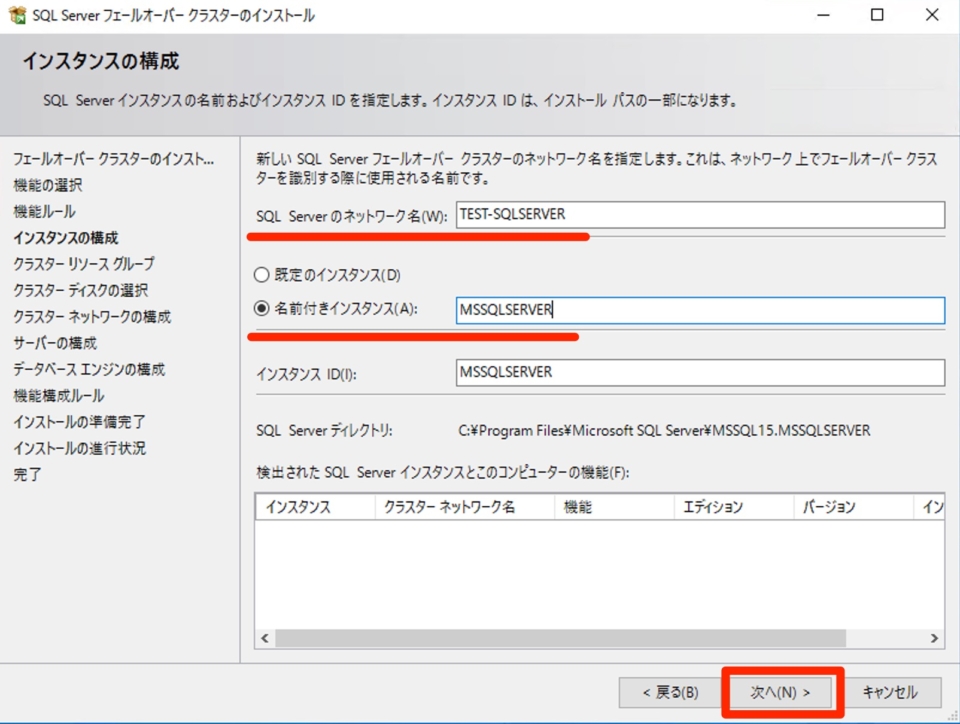
Task: Minimize the installer window
Action: coord(823,15)
